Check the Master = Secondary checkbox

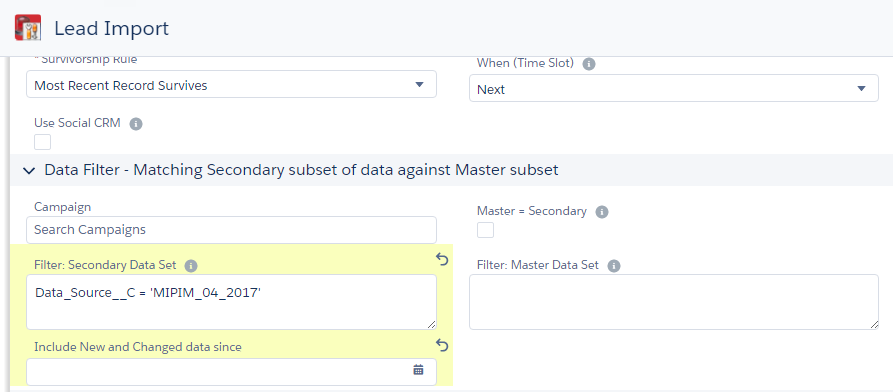(x=486, y=230)
